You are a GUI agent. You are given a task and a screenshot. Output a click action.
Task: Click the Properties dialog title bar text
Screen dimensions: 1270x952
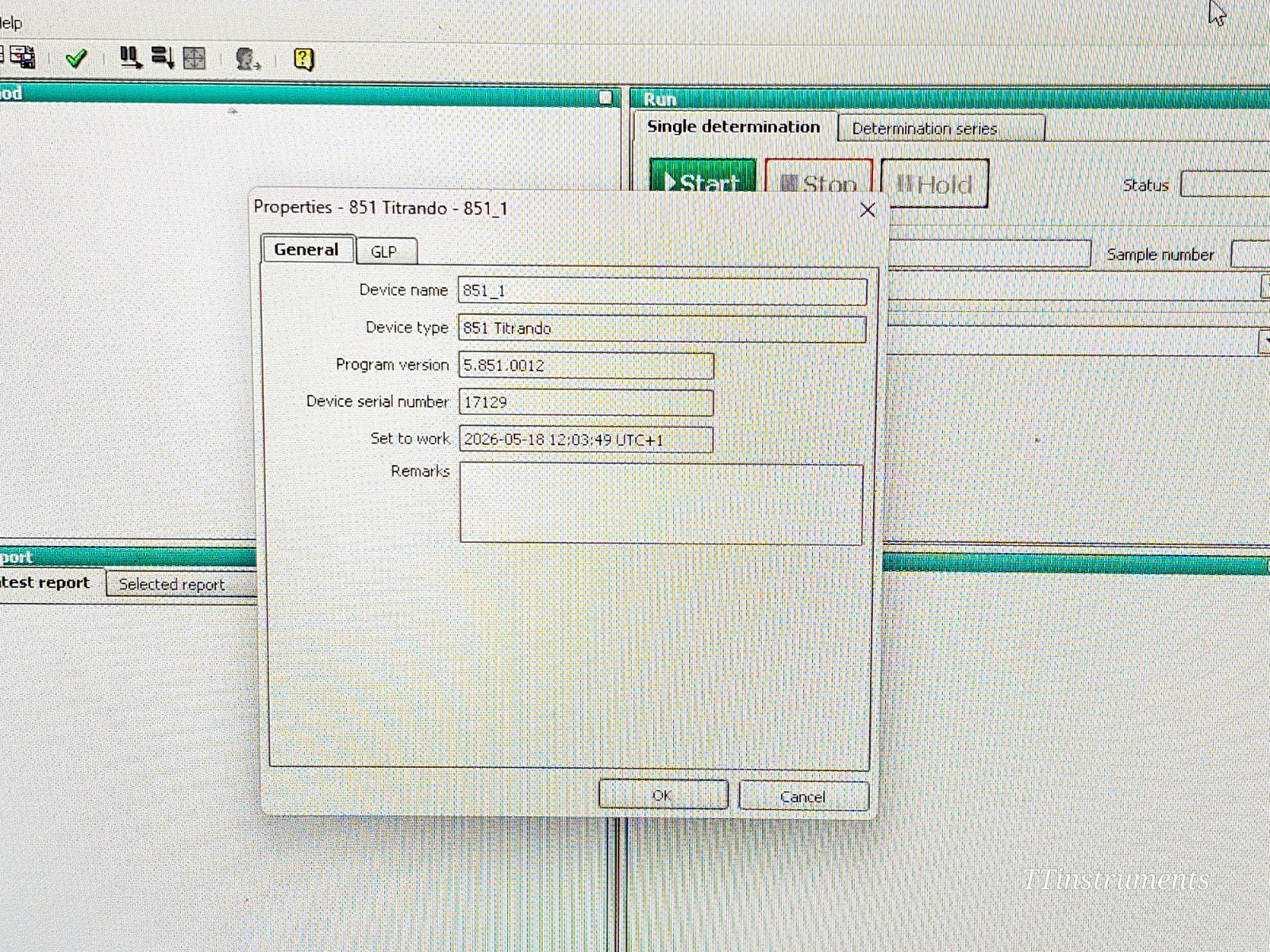(381, 208)
